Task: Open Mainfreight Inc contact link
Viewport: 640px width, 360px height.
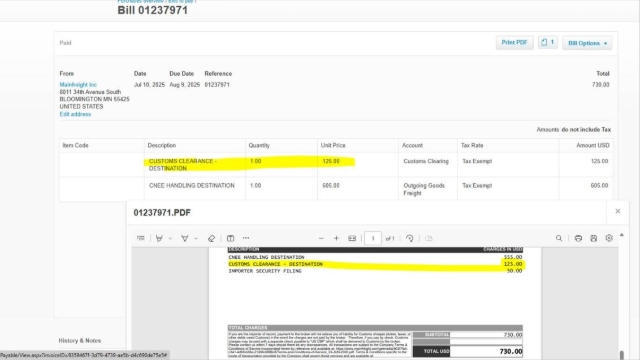Action: point(78,84)
